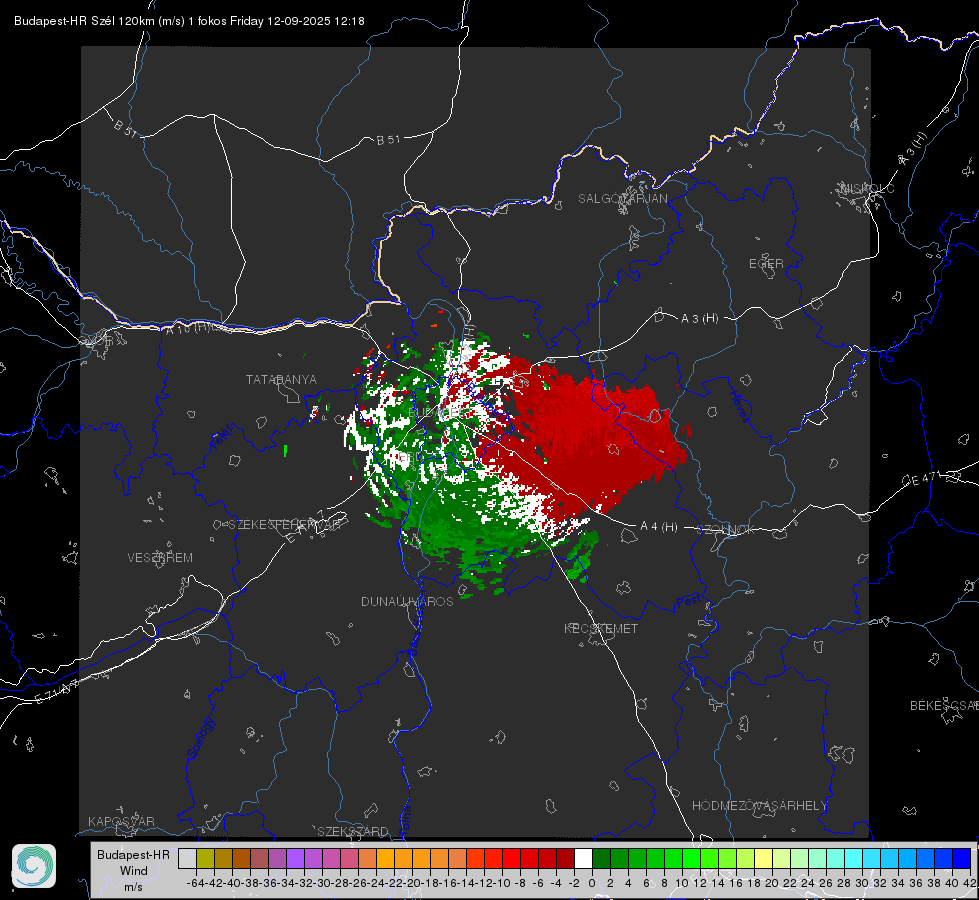
Task: Click the radar title text with timestamp 12:18
Action: pos(189,21)
